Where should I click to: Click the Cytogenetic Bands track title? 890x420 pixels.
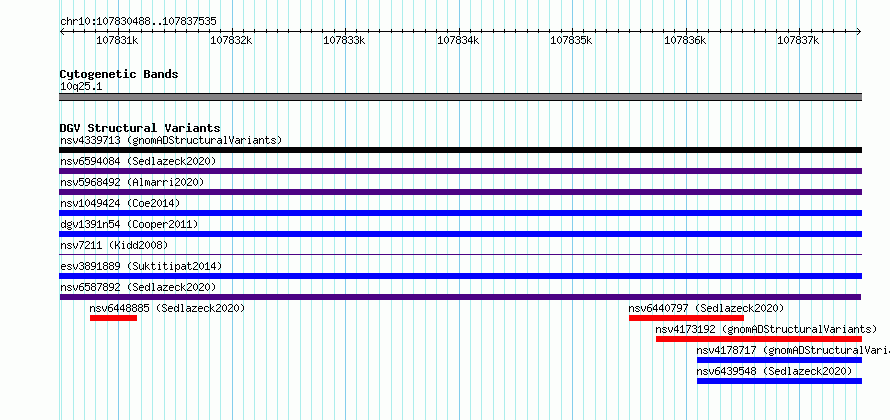point(119,74)
